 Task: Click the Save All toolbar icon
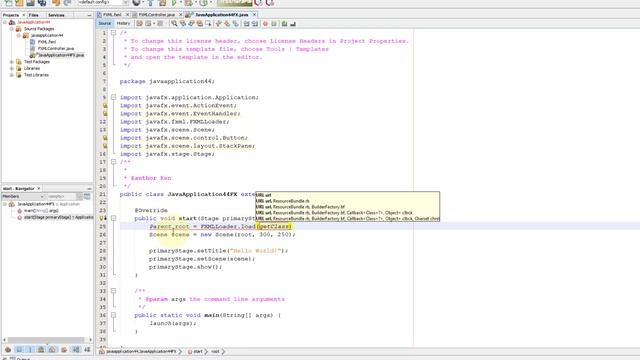click(x=42, y=3)
